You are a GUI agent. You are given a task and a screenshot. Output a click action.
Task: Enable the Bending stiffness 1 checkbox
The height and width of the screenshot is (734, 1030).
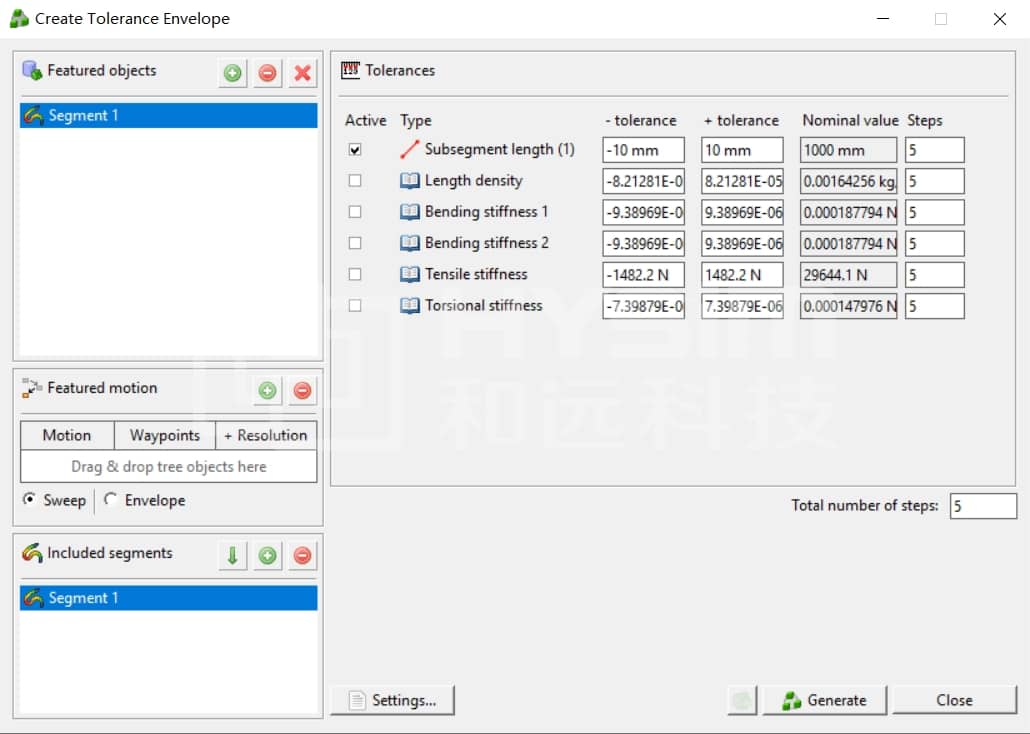point(355,212)
